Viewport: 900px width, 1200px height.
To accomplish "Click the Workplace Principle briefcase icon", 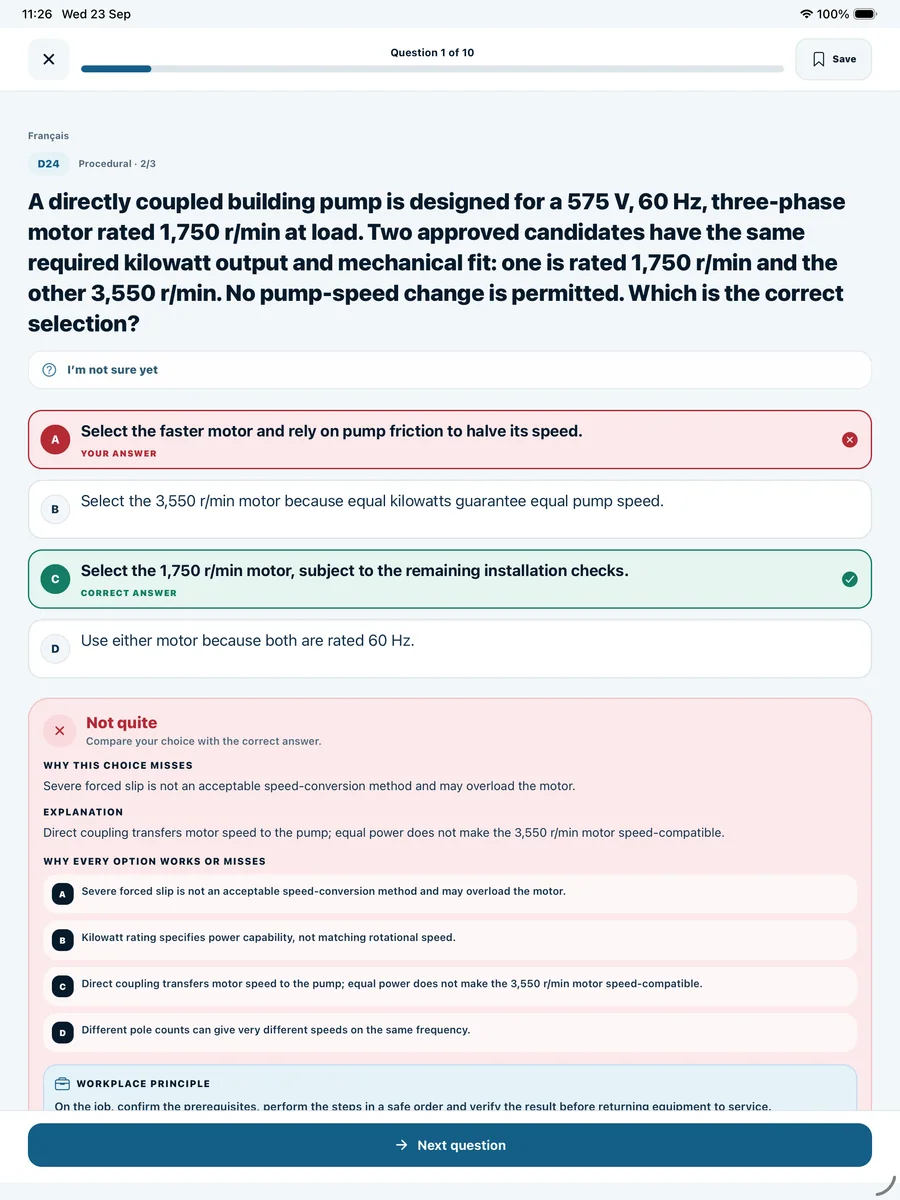I will pos(62,1084).
